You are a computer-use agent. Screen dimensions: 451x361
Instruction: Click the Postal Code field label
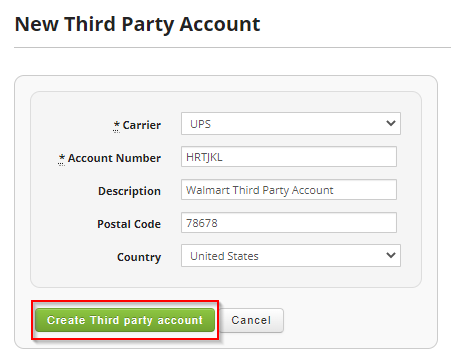129,224
